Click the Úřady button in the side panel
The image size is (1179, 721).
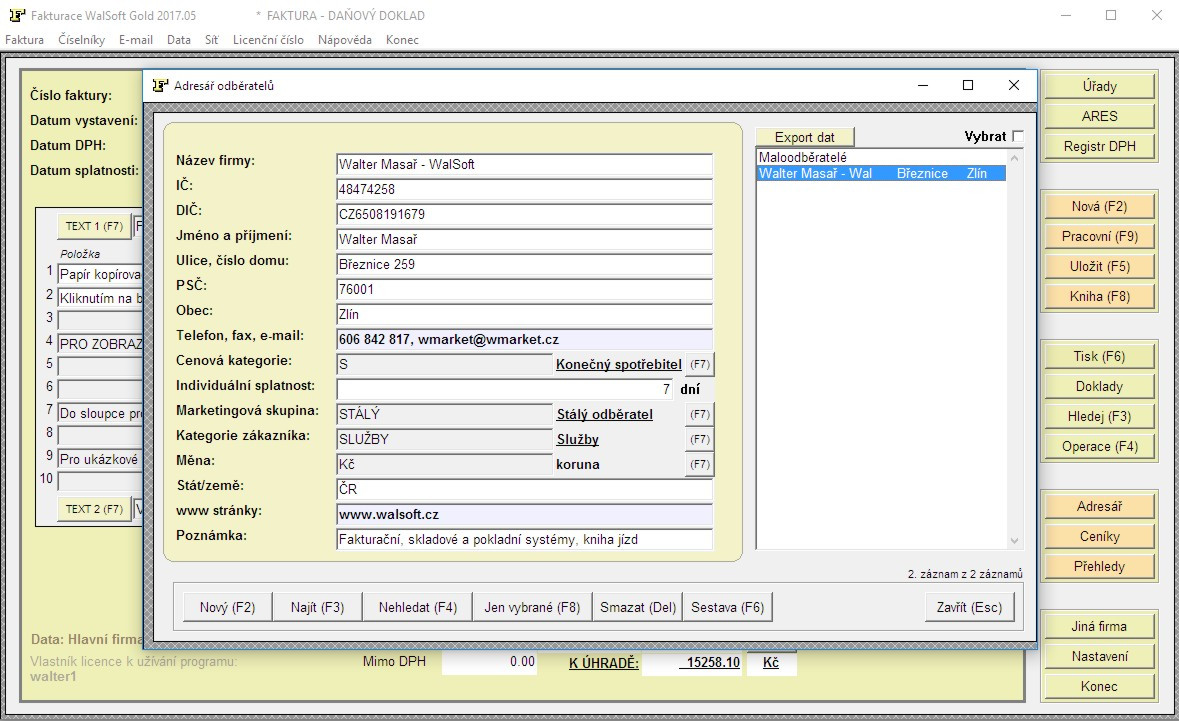[1099, 86]
